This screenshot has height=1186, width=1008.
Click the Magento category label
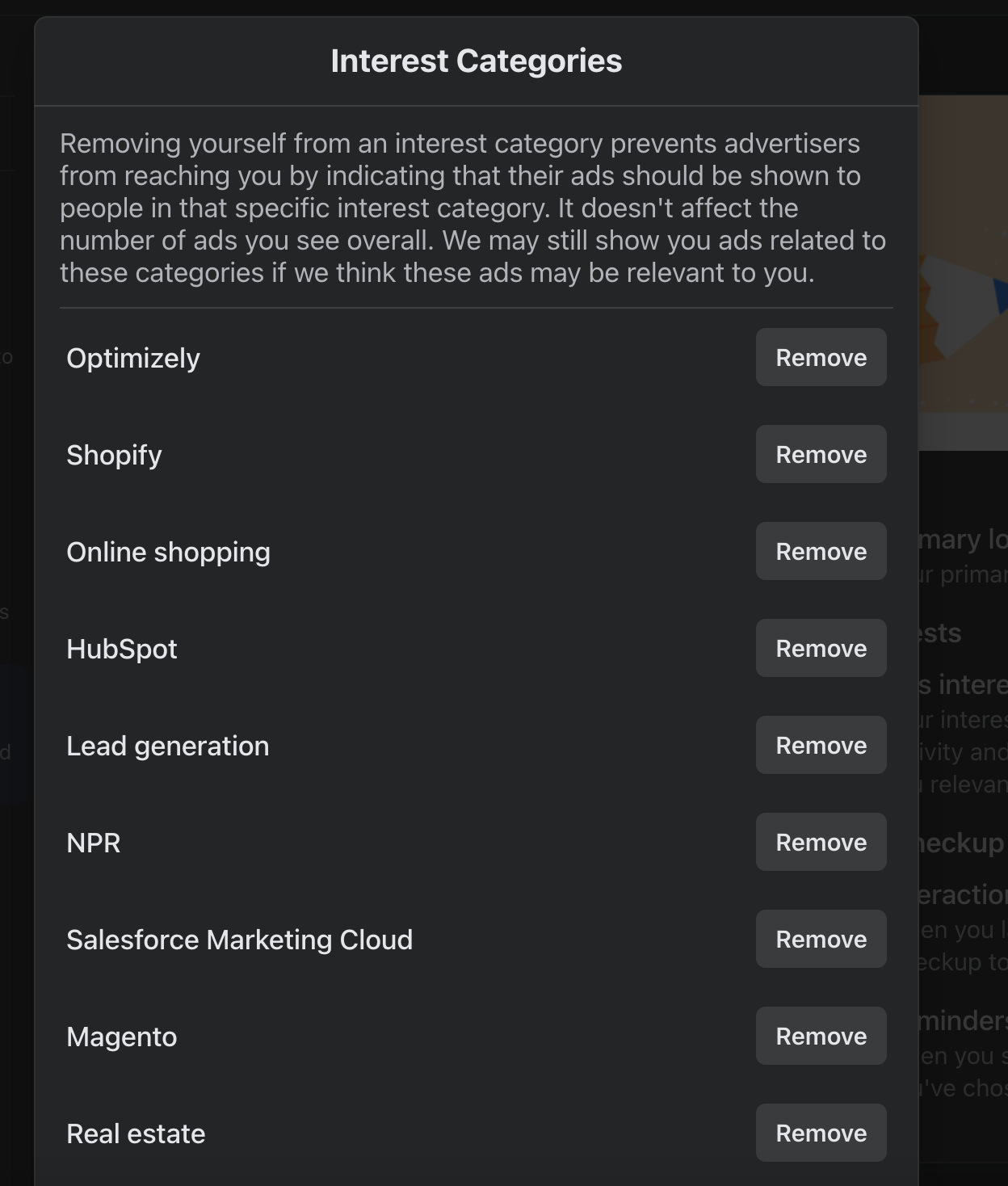(122, 1037)
